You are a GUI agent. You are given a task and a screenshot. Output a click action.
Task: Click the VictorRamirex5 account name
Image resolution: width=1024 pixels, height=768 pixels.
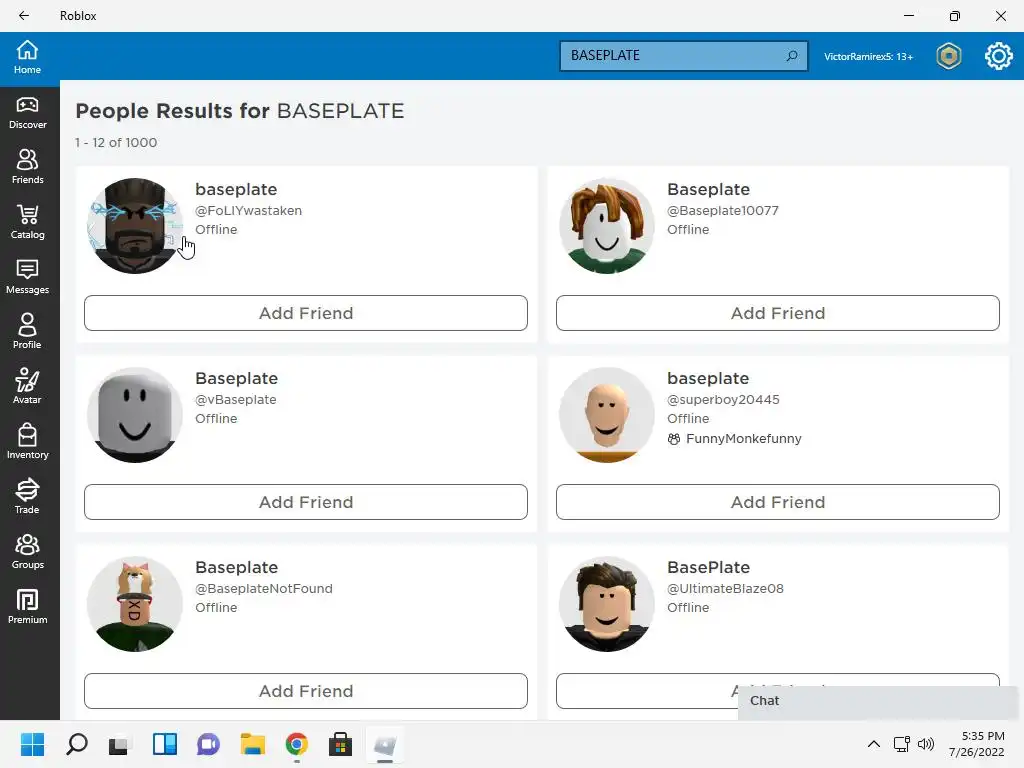868,56
